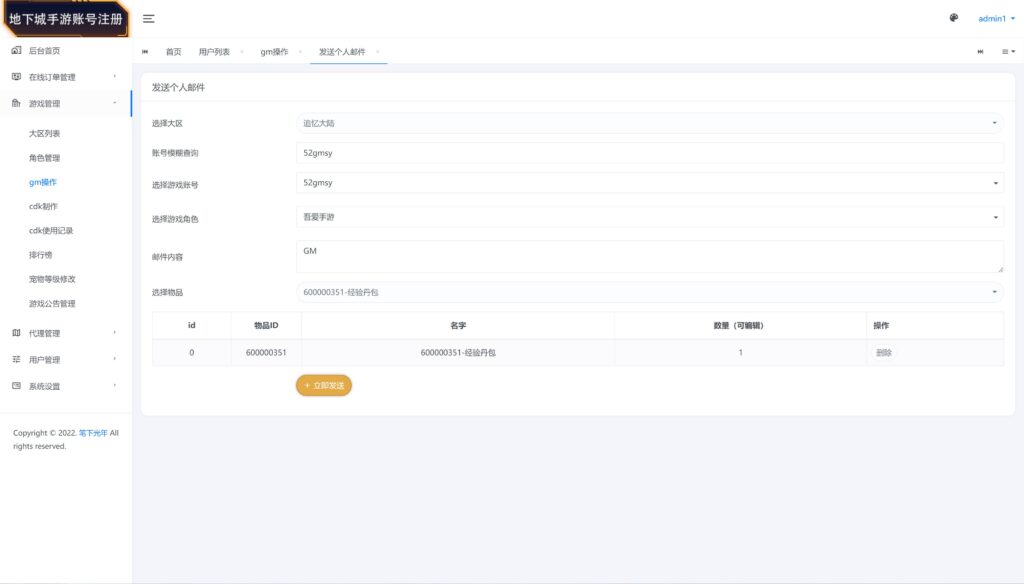The height and width of the screenshot is (584, 1024).
Task: Go to 首页 breadcrumb tab
Action: point(173,51)
